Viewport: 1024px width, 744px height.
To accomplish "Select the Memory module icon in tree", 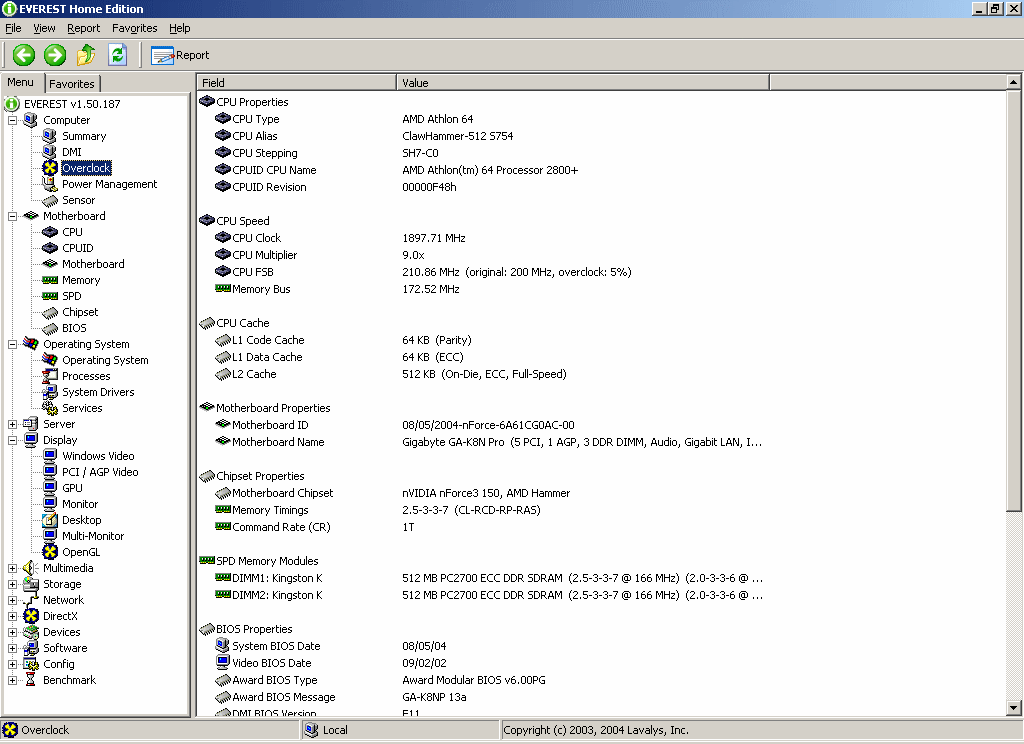I will pos(50,280).
